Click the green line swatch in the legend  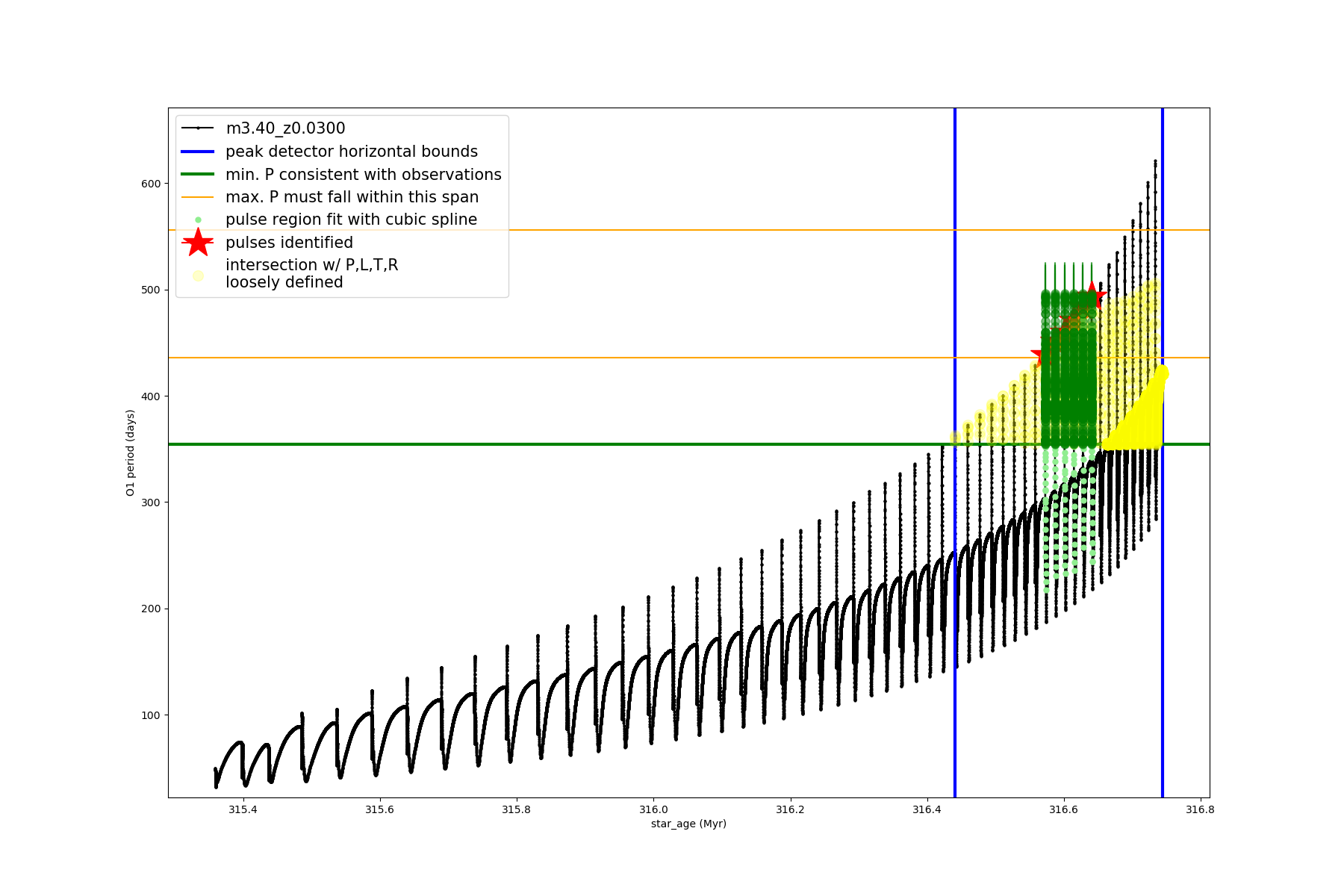pos(198,174)
